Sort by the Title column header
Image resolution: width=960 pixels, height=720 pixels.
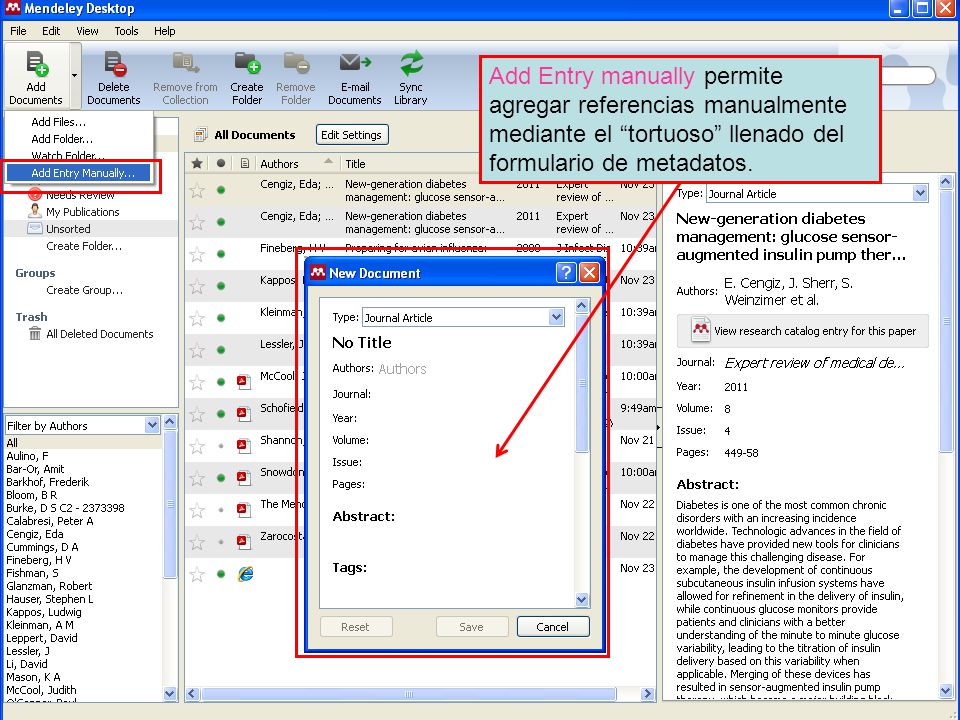355,163
